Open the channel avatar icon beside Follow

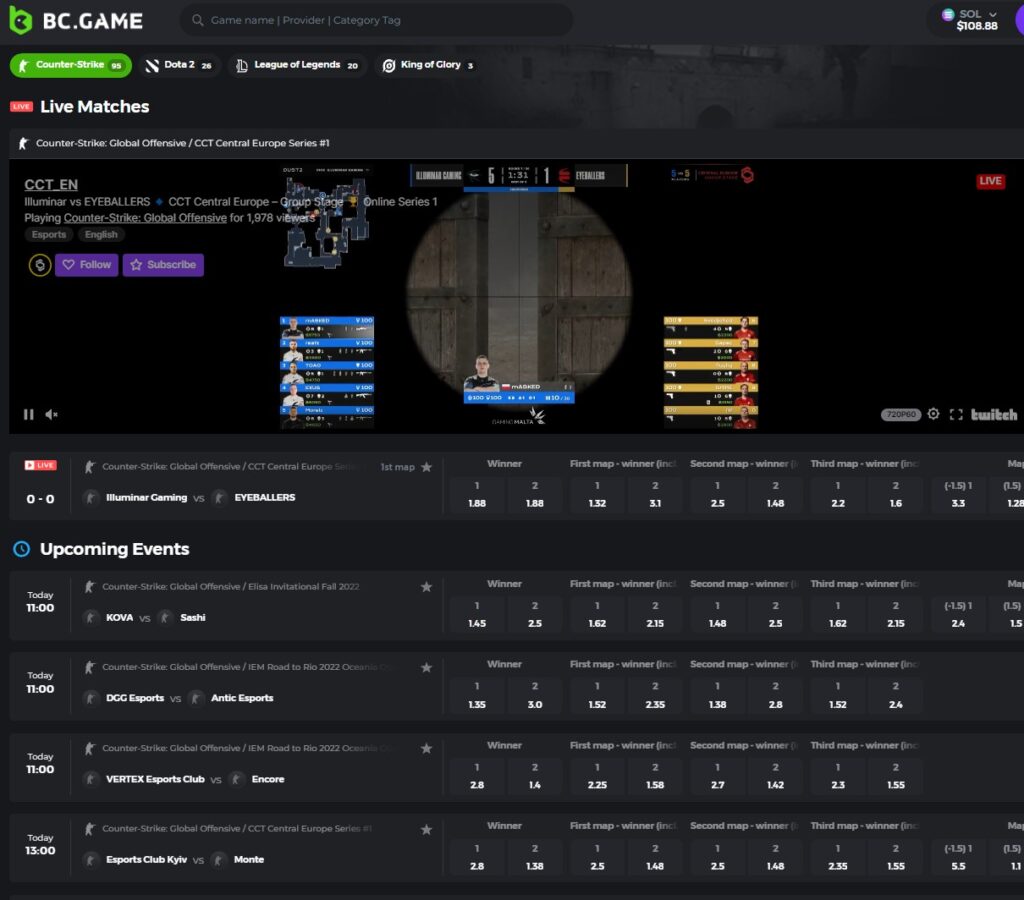(40, 265)
